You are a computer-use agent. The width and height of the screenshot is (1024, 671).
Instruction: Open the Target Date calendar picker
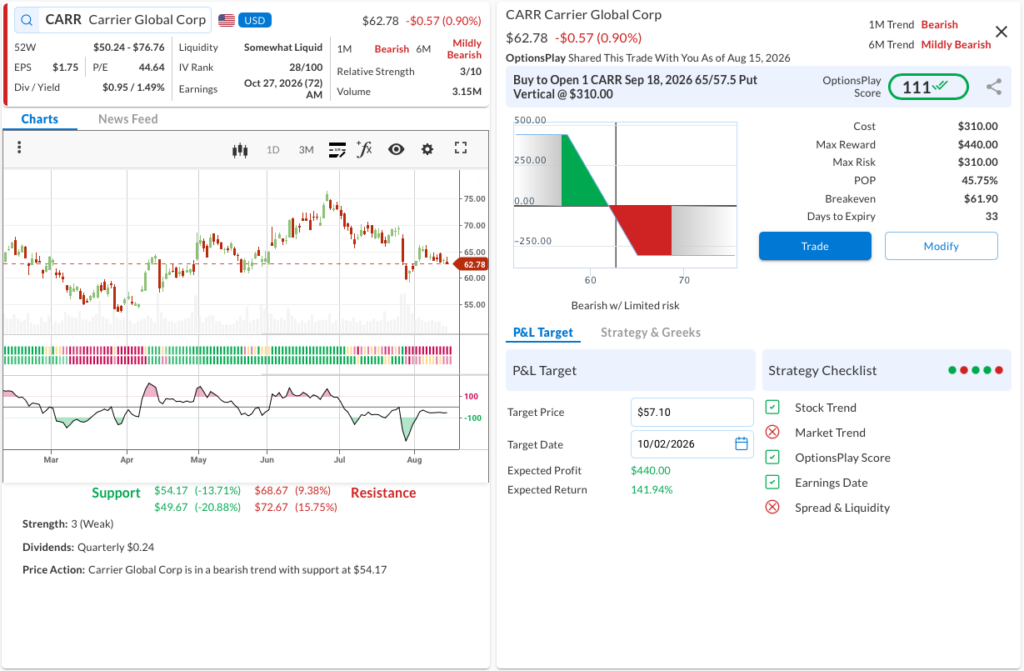[x=741, y=444]
